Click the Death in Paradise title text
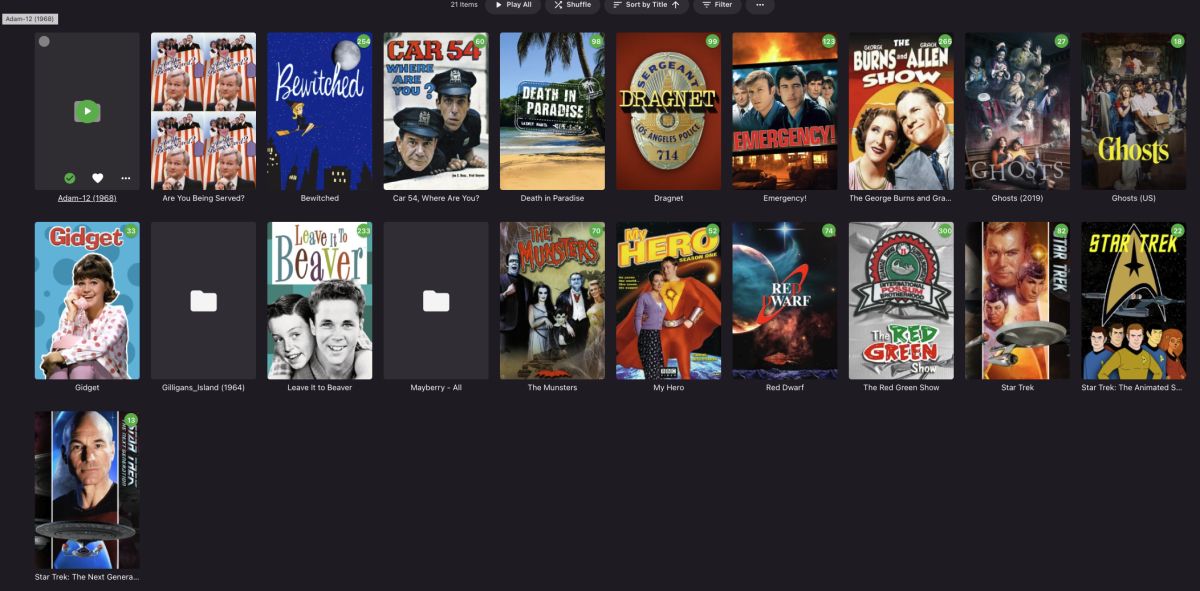 pos(552,198)
